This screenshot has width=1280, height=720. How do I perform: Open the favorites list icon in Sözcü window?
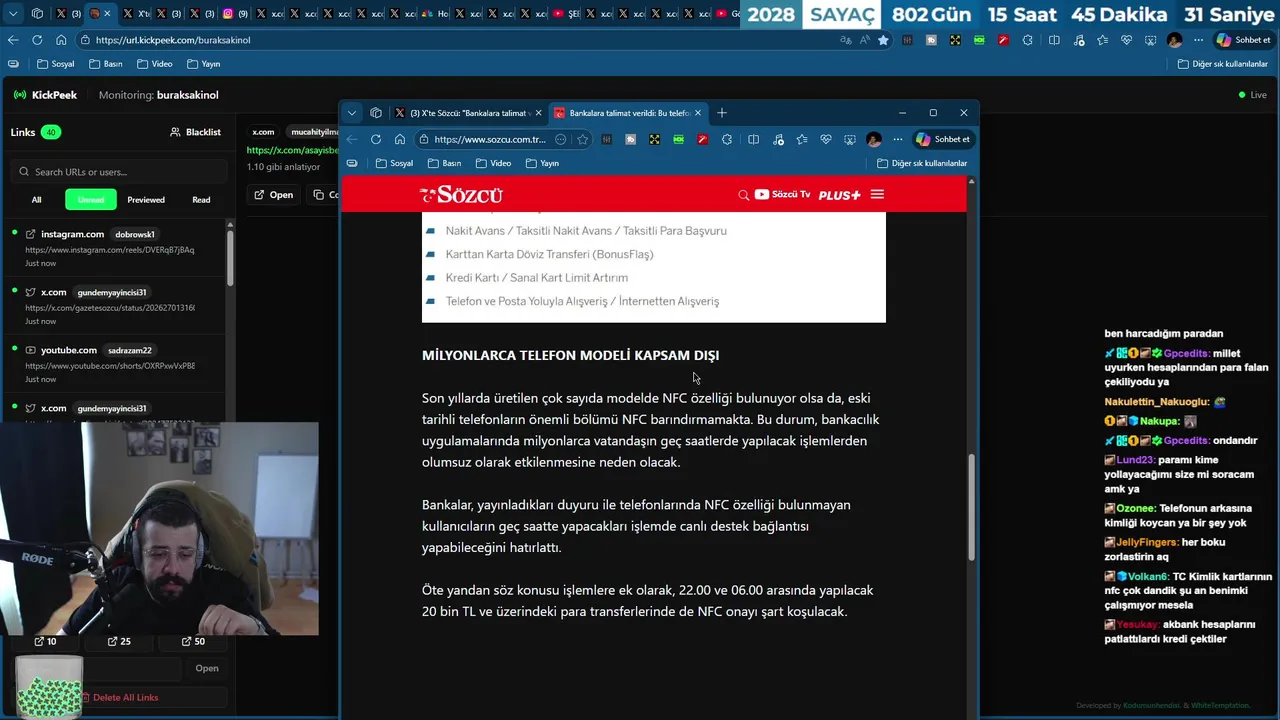click(x=802, y=139)
